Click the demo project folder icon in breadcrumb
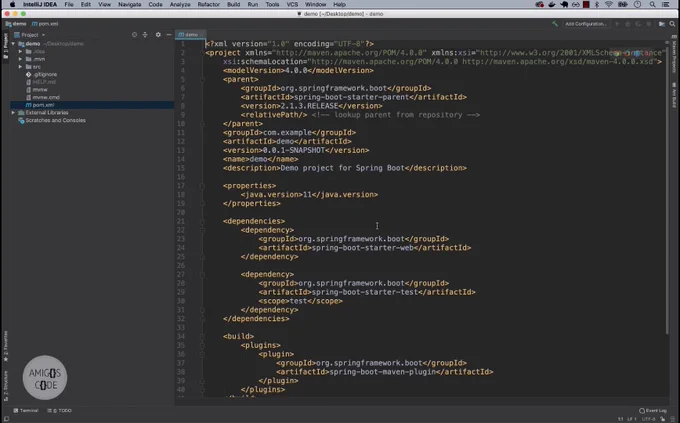The width and height of the screenshot is (680, 423). [8, 24]
